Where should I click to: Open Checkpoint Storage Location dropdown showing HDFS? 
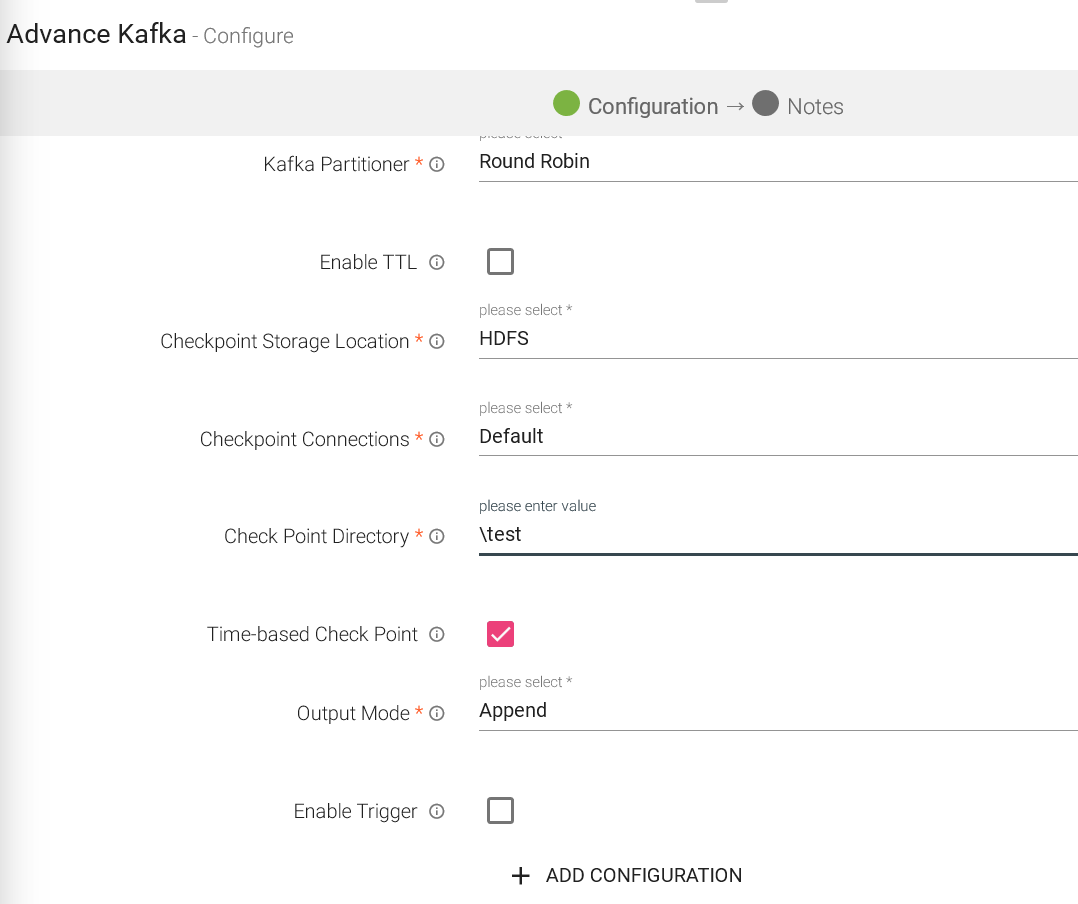(777, 339)
